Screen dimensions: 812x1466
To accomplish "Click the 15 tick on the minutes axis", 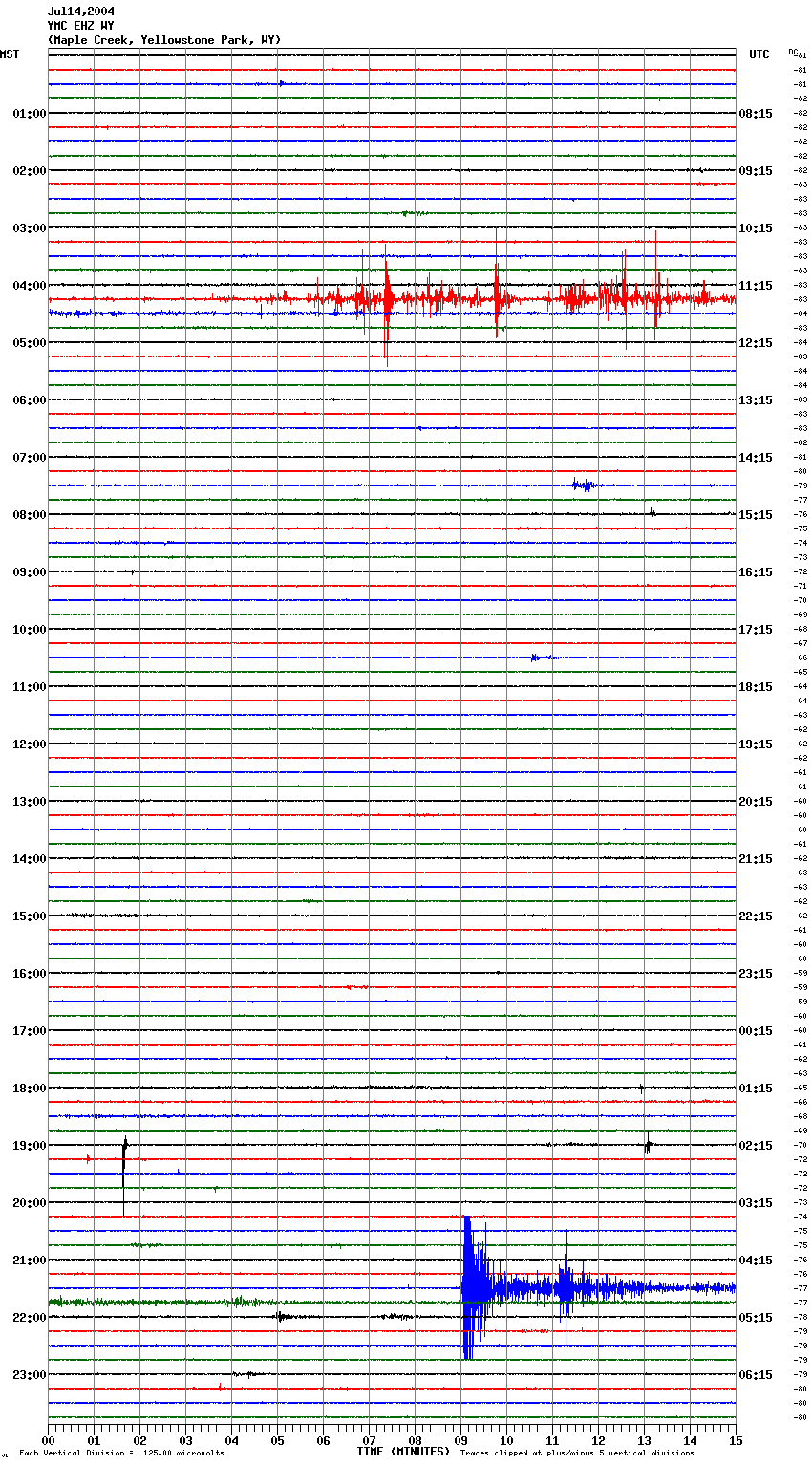I will (x=736, y=1440).
